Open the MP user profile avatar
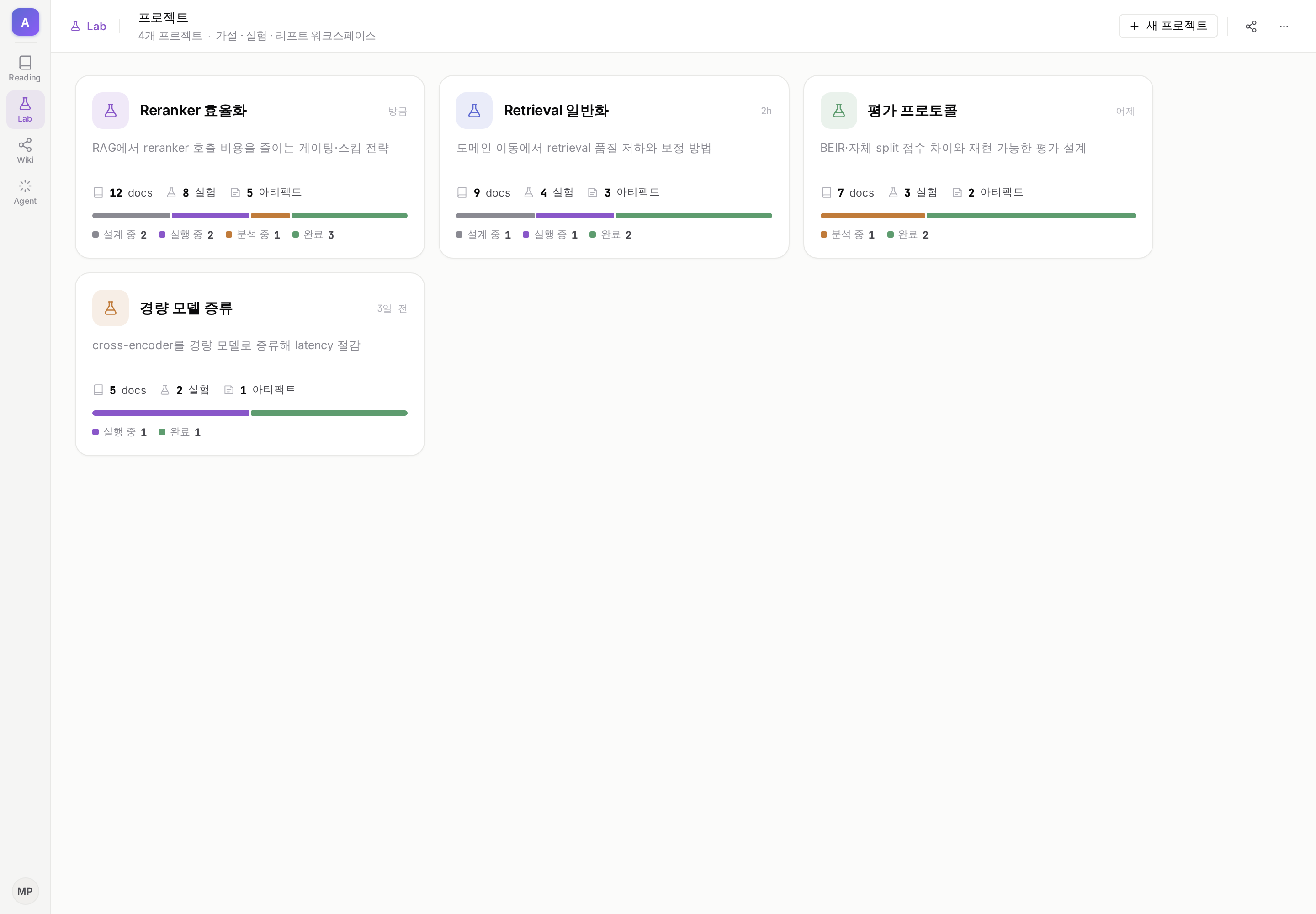This screenshot has width=1316, height=914. (25, 891)
